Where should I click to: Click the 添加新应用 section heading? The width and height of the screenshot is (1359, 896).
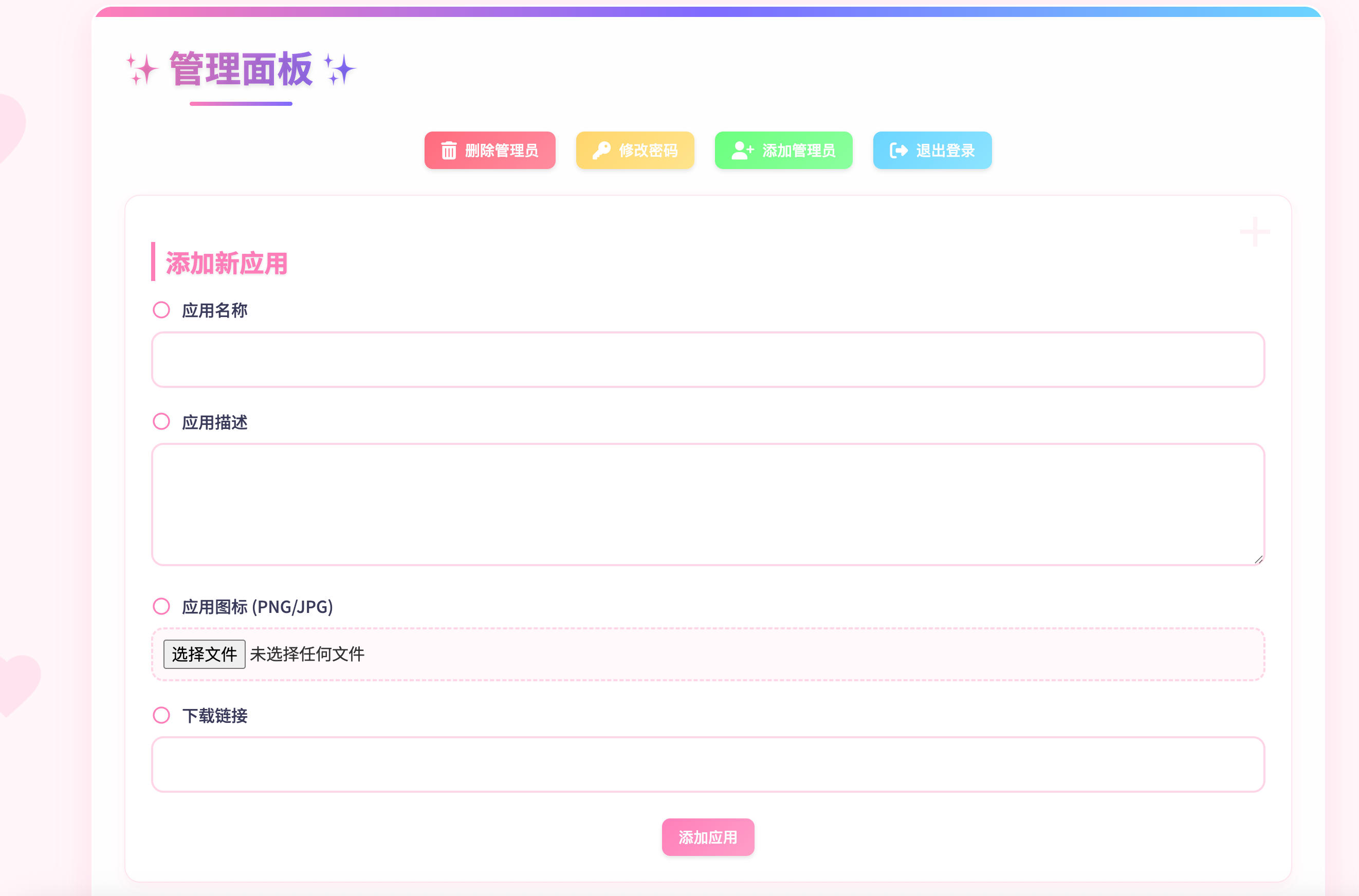(x=226, y=264)
